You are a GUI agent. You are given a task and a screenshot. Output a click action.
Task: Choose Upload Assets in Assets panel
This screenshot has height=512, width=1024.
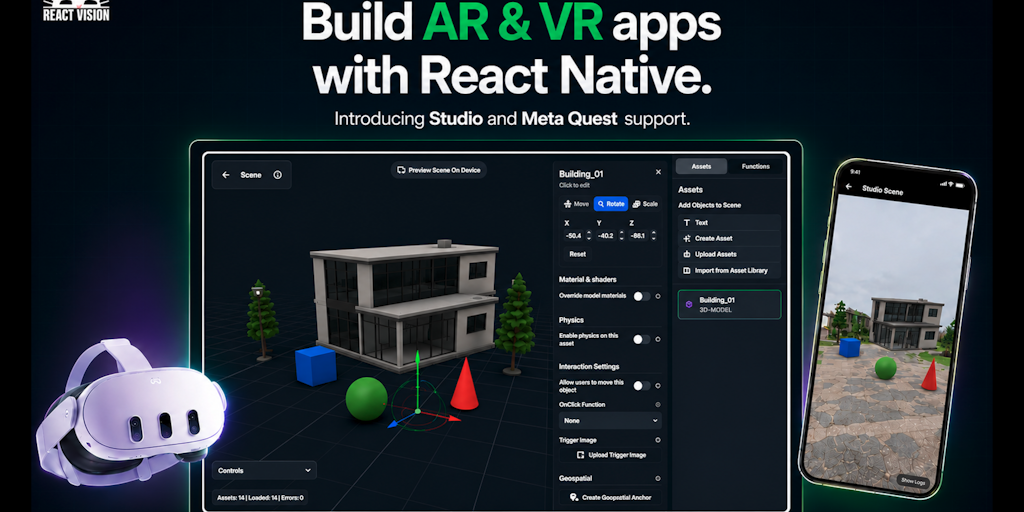tap(729, 254)
